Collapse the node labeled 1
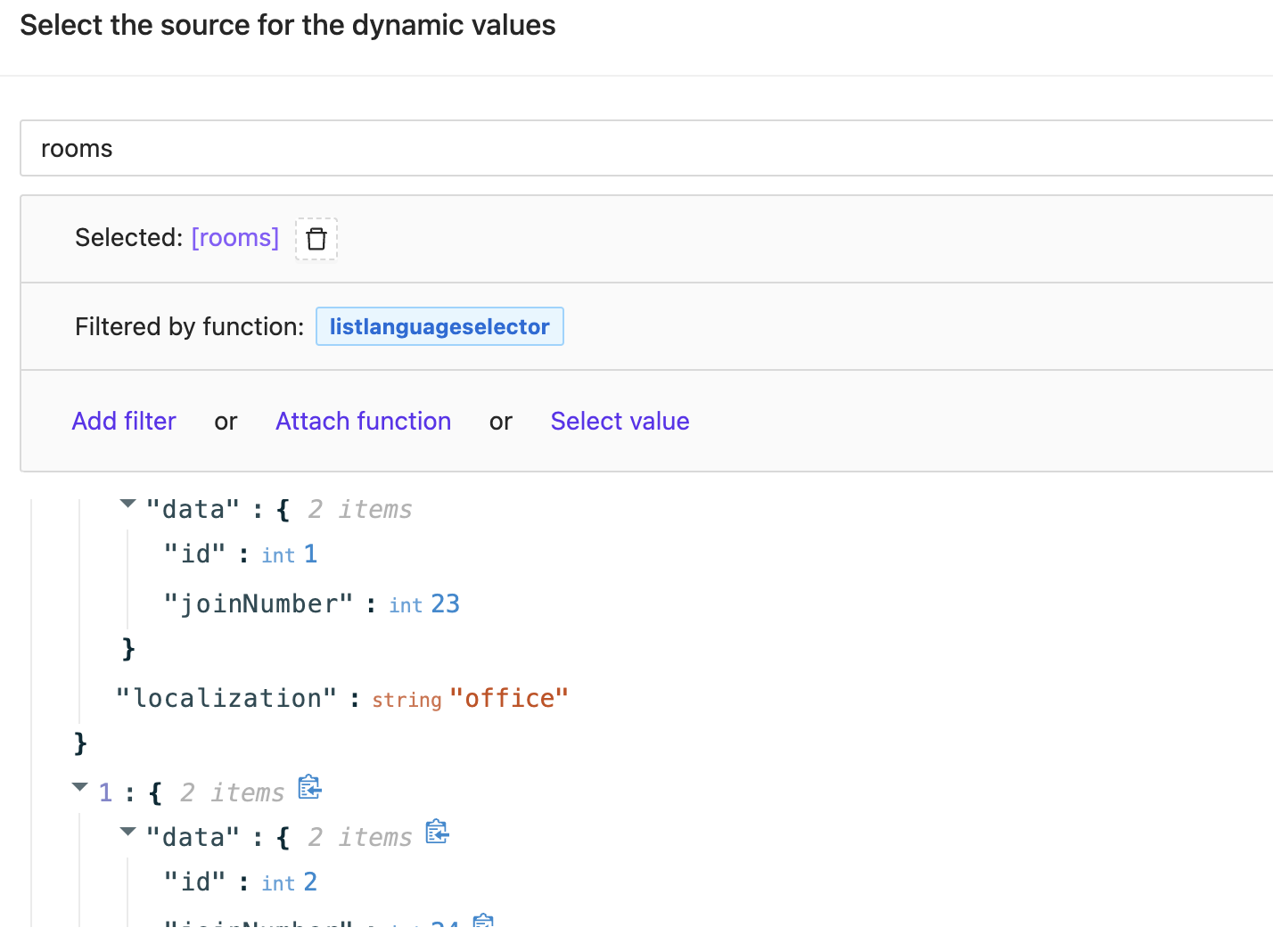 tap(79, 786)
